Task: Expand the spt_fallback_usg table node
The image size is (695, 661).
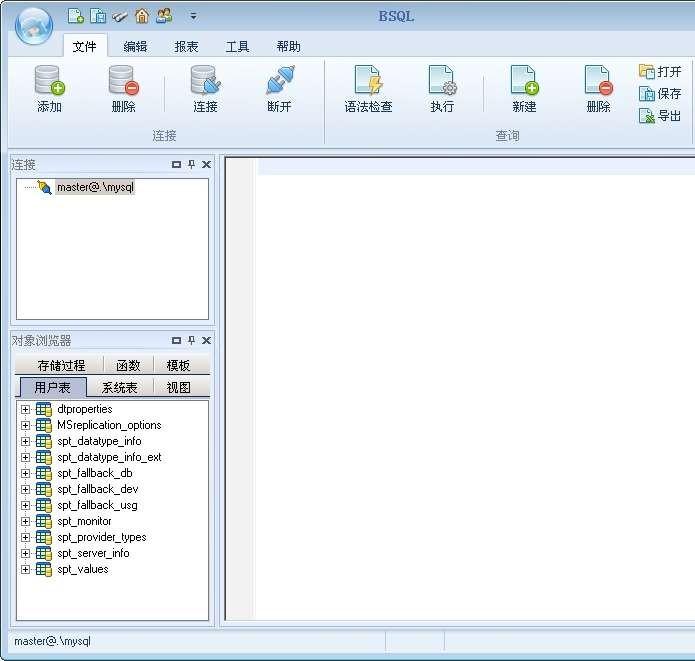Action: (25, 505)
